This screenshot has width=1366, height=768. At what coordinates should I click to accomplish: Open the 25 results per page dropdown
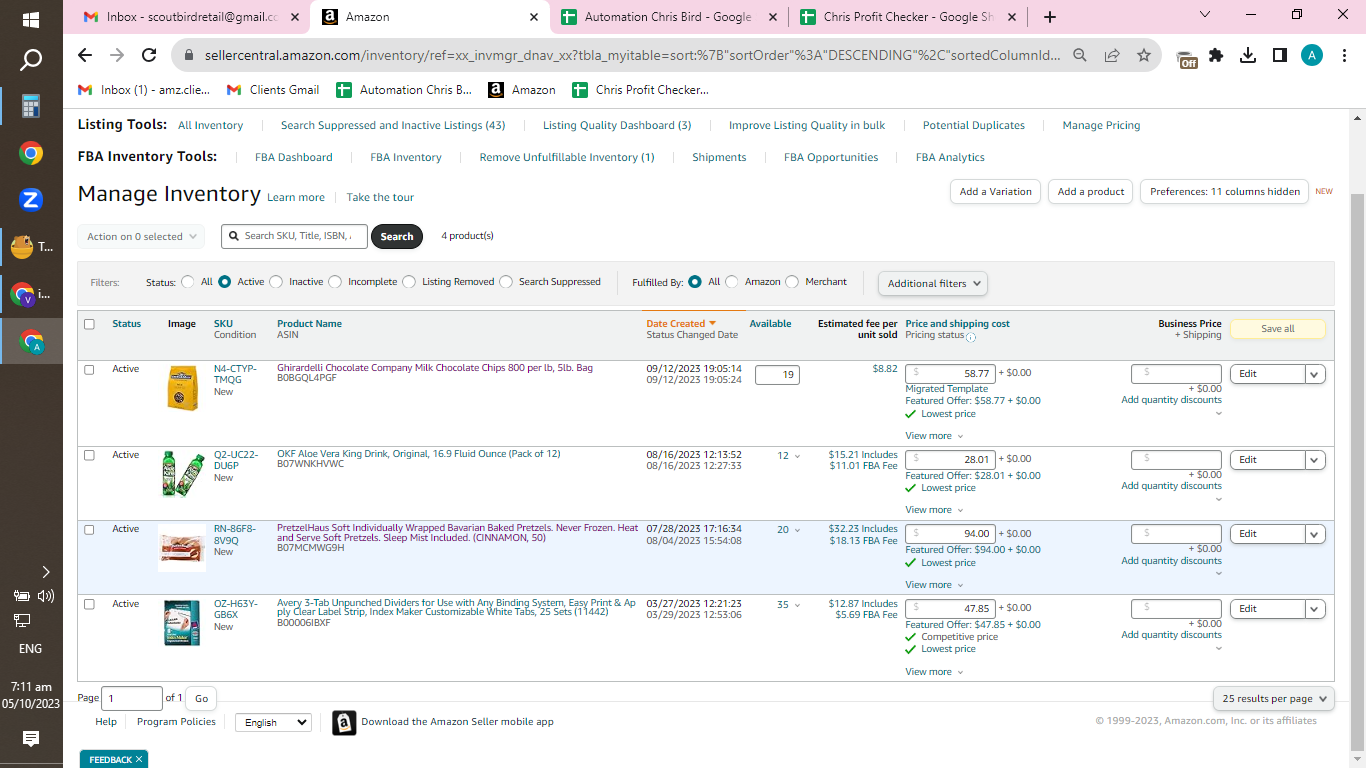coord(1273,699)
